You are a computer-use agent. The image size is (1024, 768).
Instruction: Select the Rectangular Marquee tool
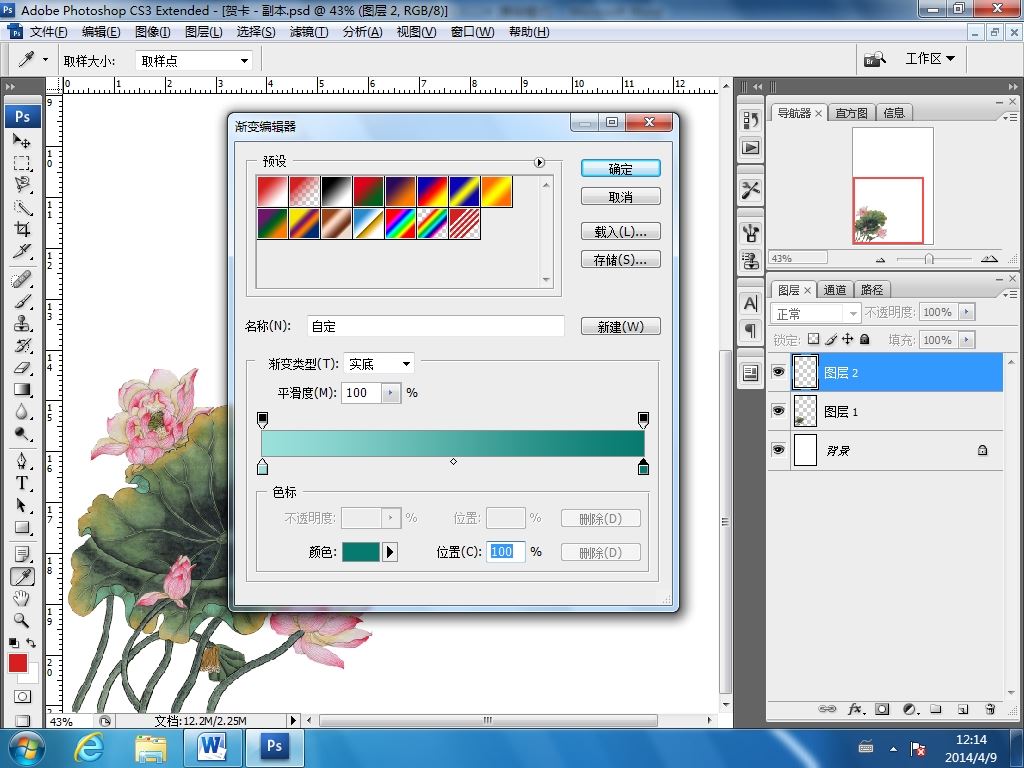(x=22, y=163)
